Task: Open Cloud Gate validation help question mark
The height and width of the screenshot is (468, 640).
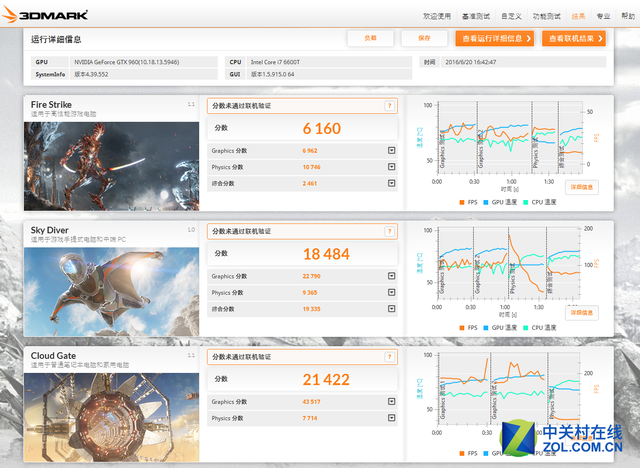Action: (390, 357)
